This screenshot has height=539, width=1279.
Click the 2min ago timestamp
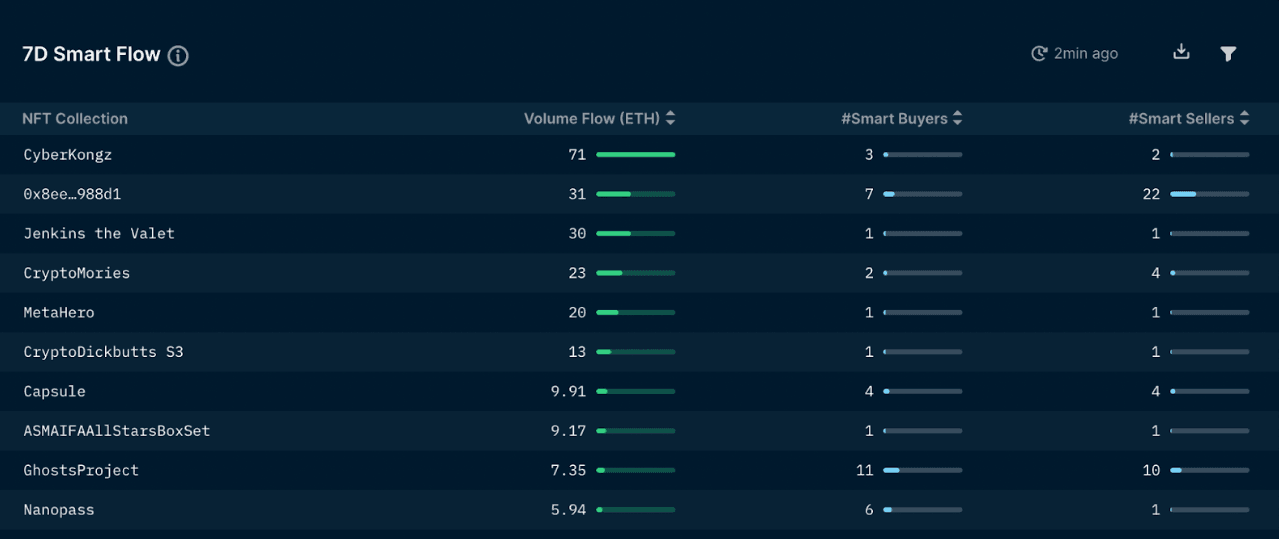[1085, 54]
